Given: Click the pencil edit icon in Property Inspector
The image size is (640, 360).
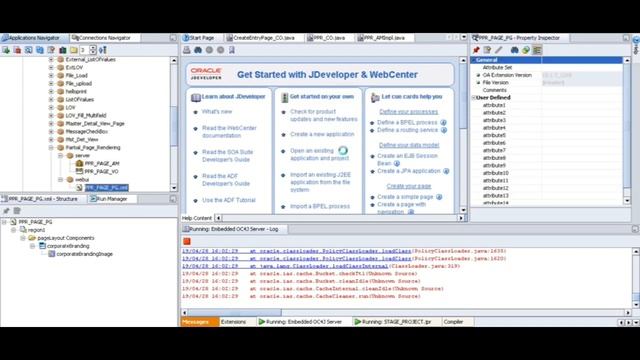Looking at the screenshot, I should point(499,50).
